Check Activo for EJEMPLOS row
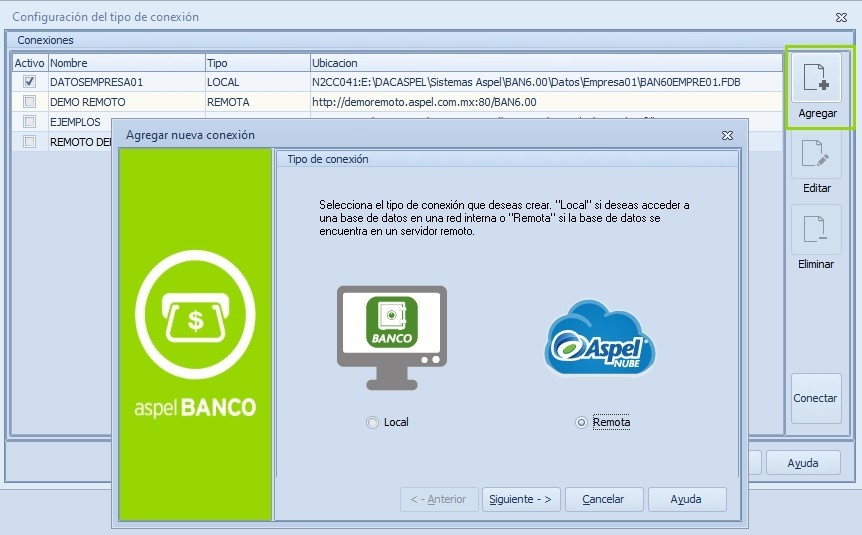The image size is (862, 535). coord(29,122)
